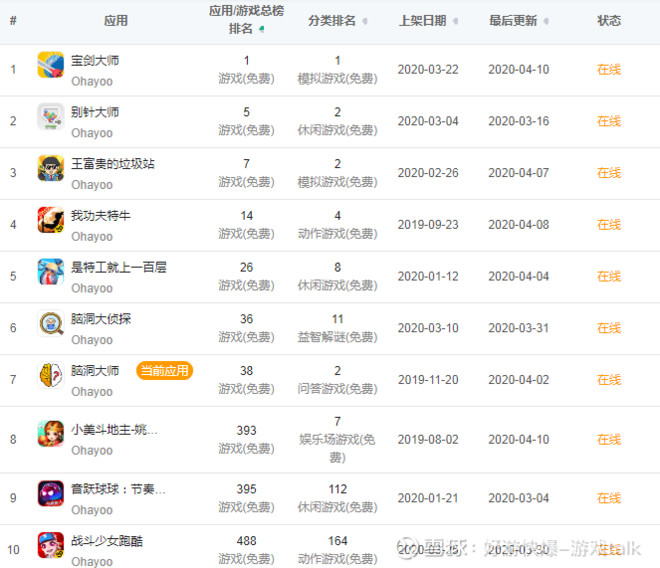Image resolution: width=660 pixels, height=568 pixels.
Task: Click the 宝剑大师 app icon
Action: pos(51,68)
